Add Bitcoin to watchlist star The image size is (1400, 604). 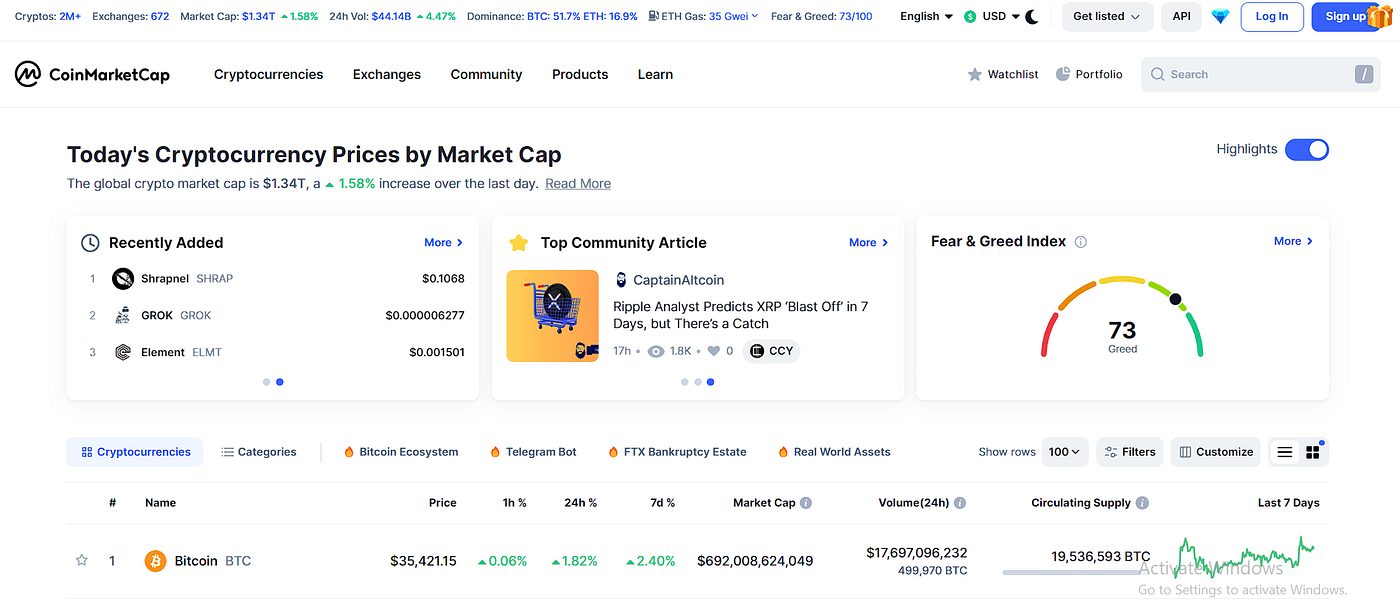pyautogui.click(x=82, y=561)
